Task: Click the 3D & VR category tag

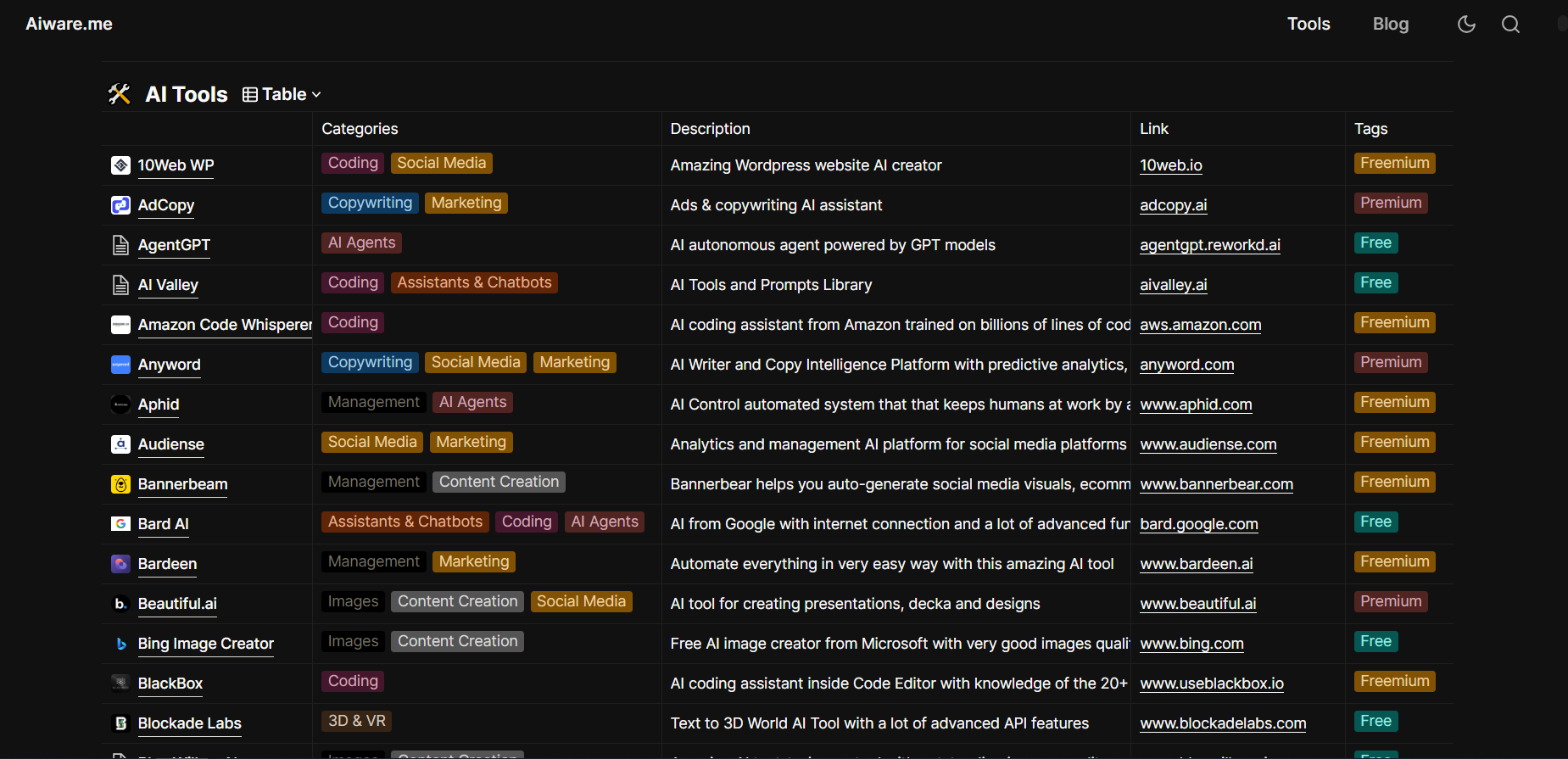Action: coord(356,721)
